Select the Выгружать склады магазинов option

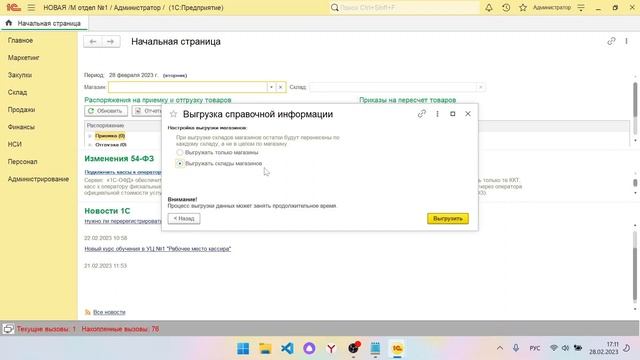219,163
